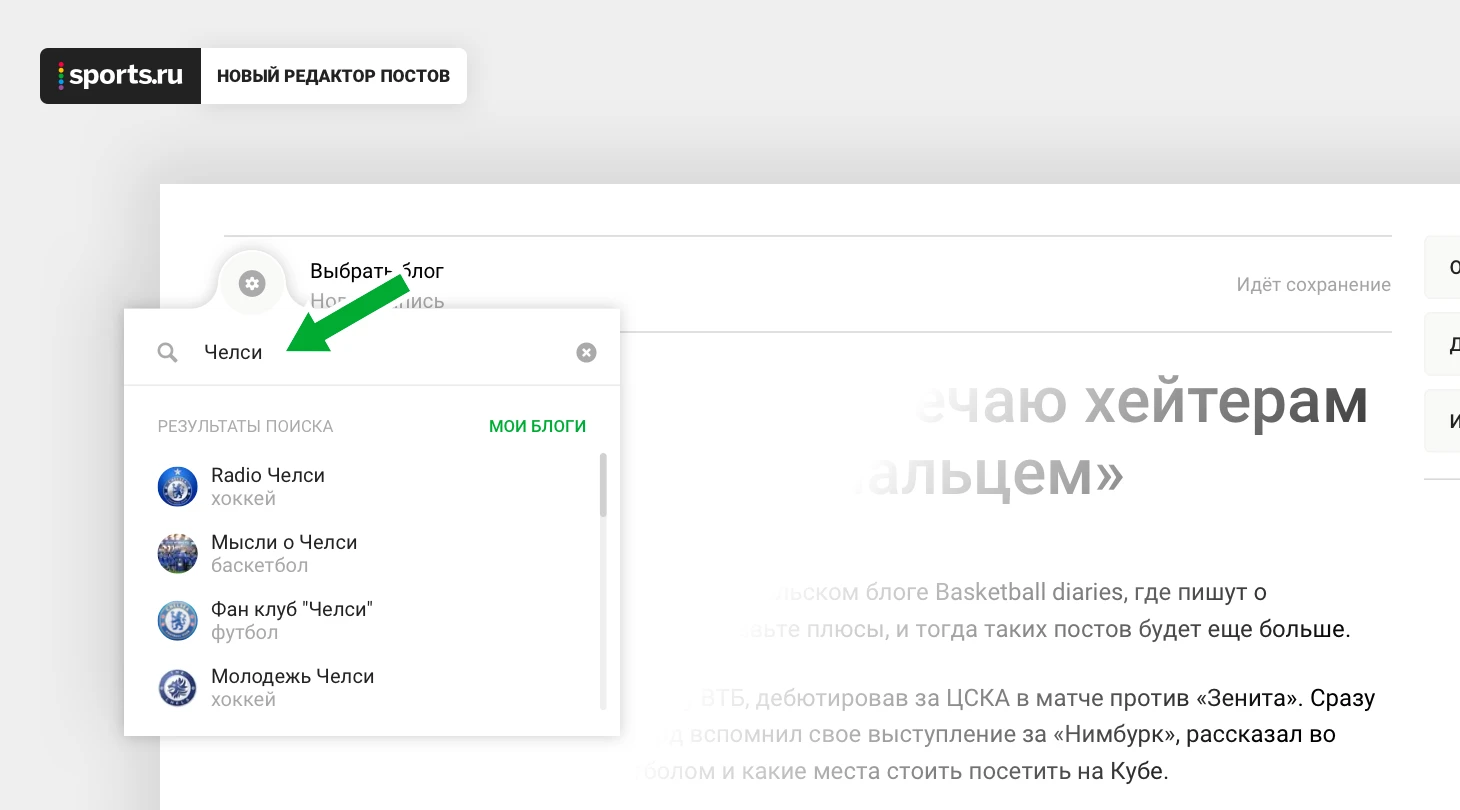Screen dimensions: 1460x810
Task: Click the Молодежь Челси blog avatar
Action: (x=178, y=688)
